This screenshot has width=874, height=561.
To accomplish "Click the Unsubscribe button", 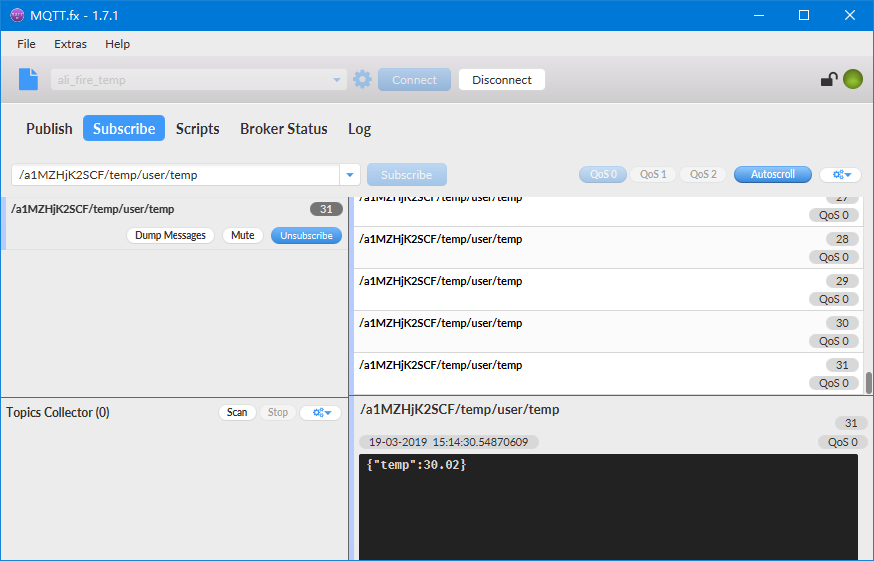I will (306, 235).
